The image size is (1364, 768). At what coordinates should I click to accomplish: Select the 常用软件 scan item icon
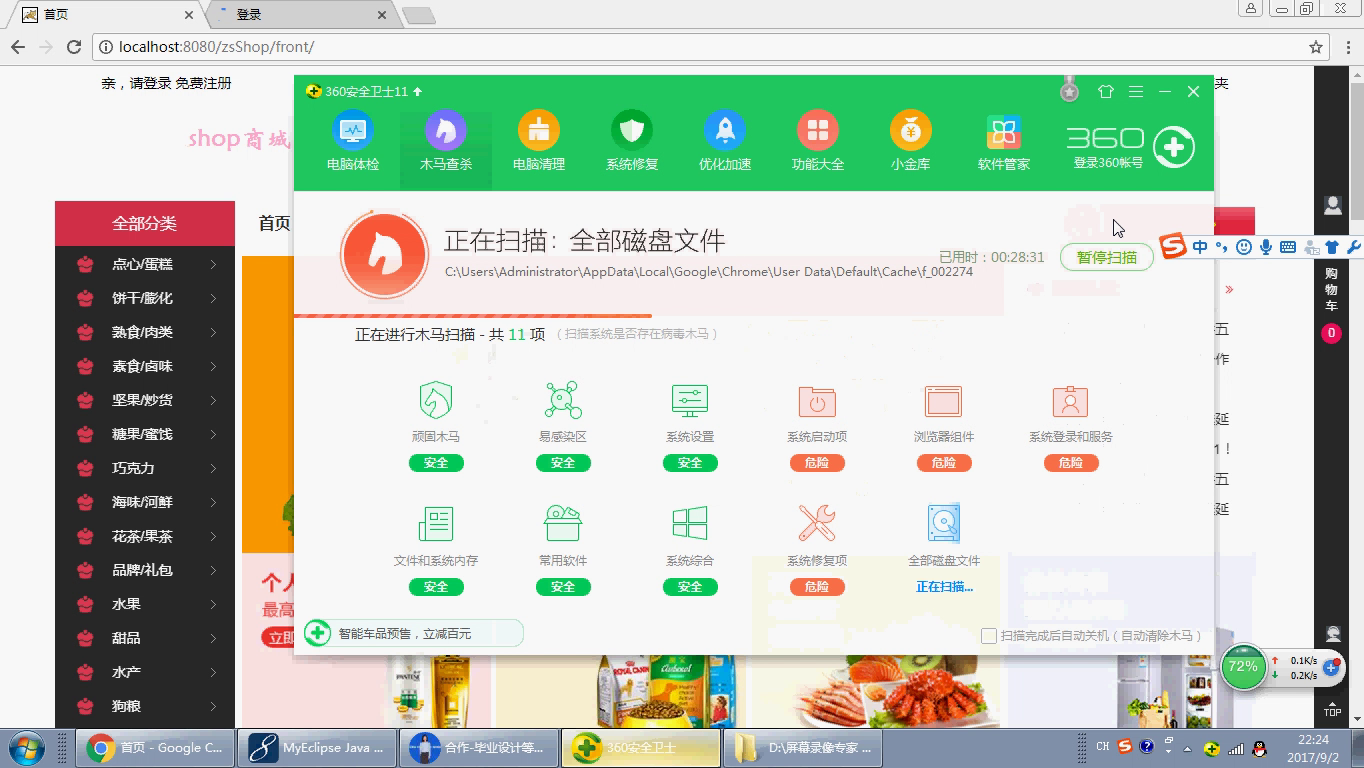pyautogui.click(x=563, y=524)
